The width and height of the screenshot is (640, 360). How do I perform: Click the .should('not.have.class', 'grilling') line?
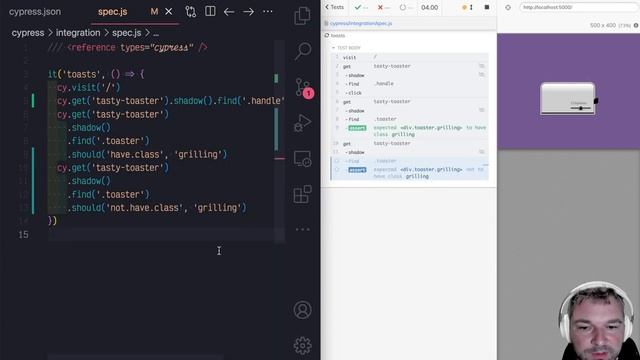coord(157,208)
